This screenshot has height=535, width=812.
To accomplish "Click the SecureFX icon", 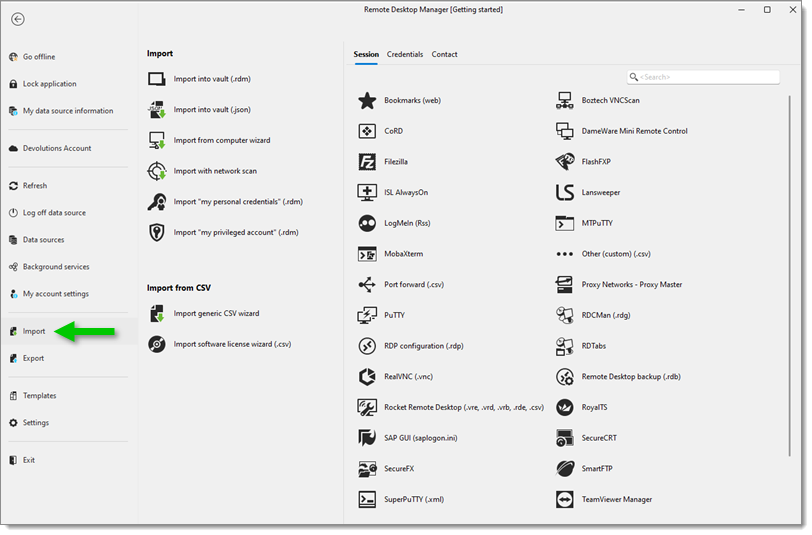I will coord(367,469).
